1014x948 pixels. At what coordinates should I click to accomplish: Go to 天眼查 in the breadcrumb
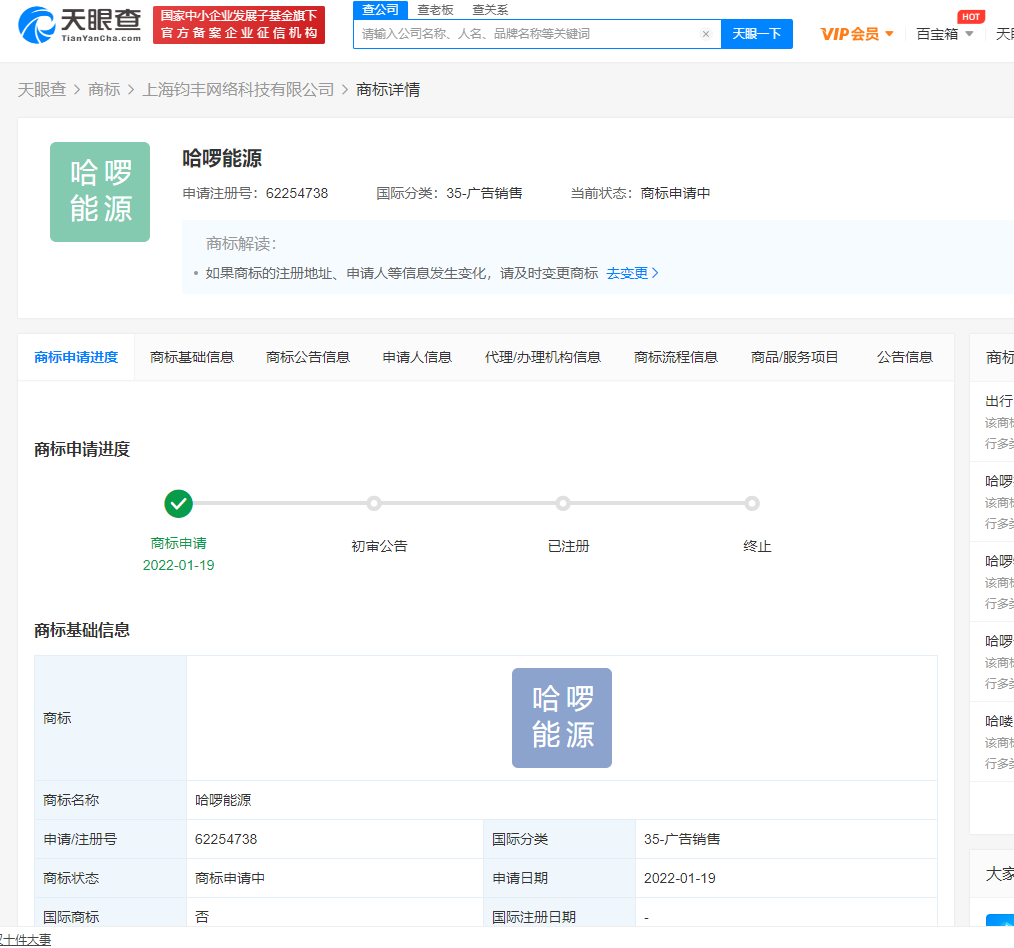tap(42, 89)
